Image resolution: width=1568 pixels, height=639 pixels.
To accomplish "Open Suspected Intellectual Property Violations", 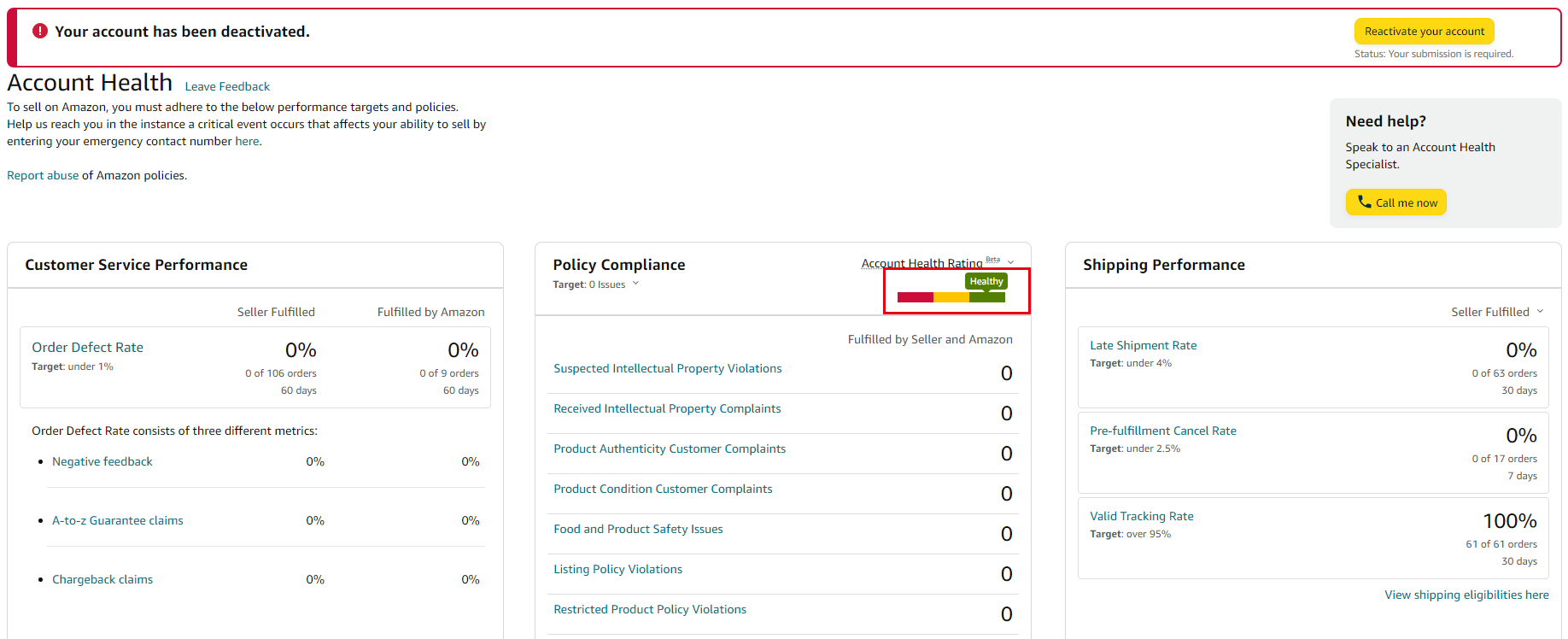I will point(667,368).
